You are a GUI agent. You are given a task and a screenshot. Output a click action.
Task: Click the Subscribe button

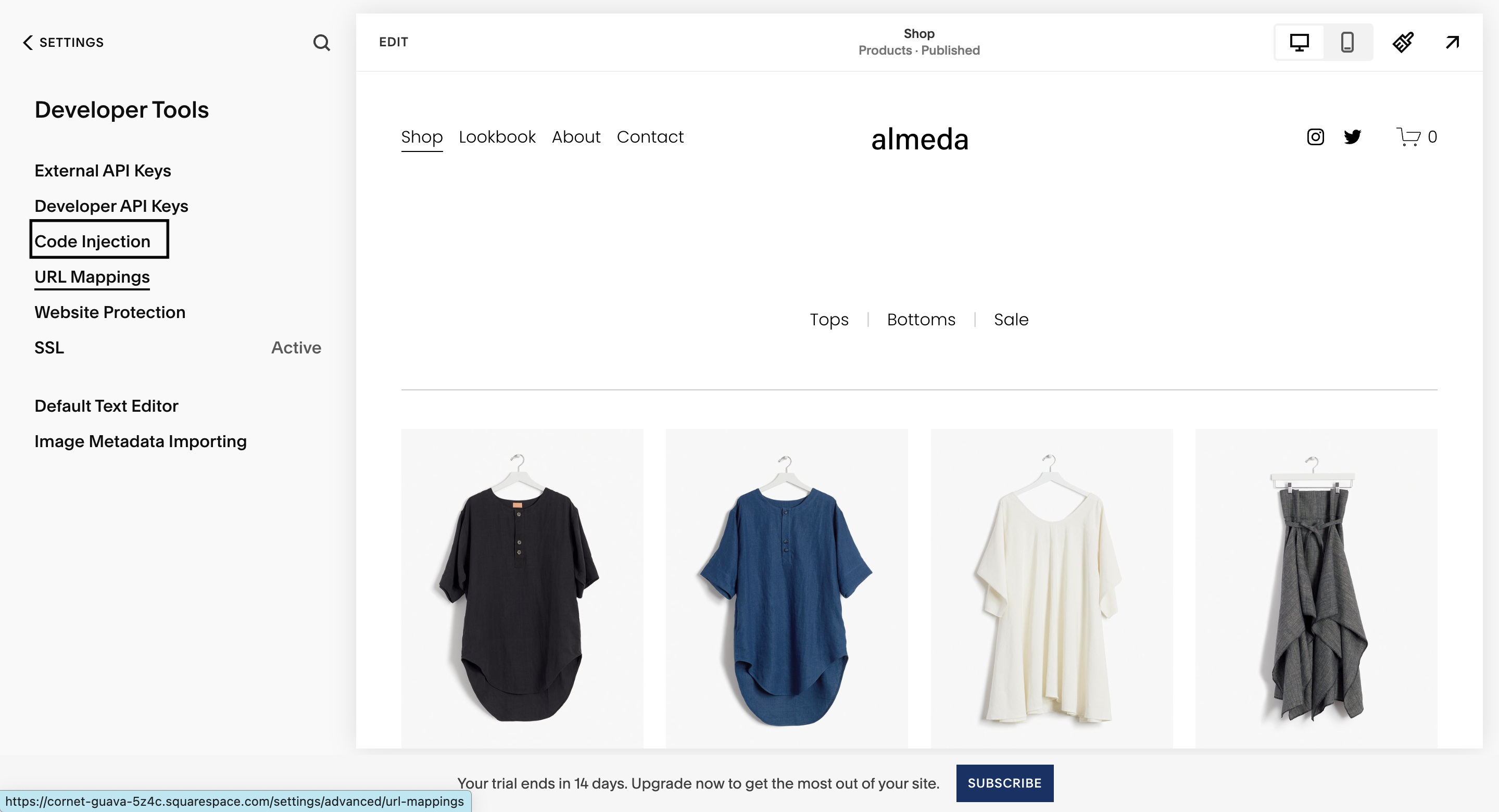click(1004, 783)
